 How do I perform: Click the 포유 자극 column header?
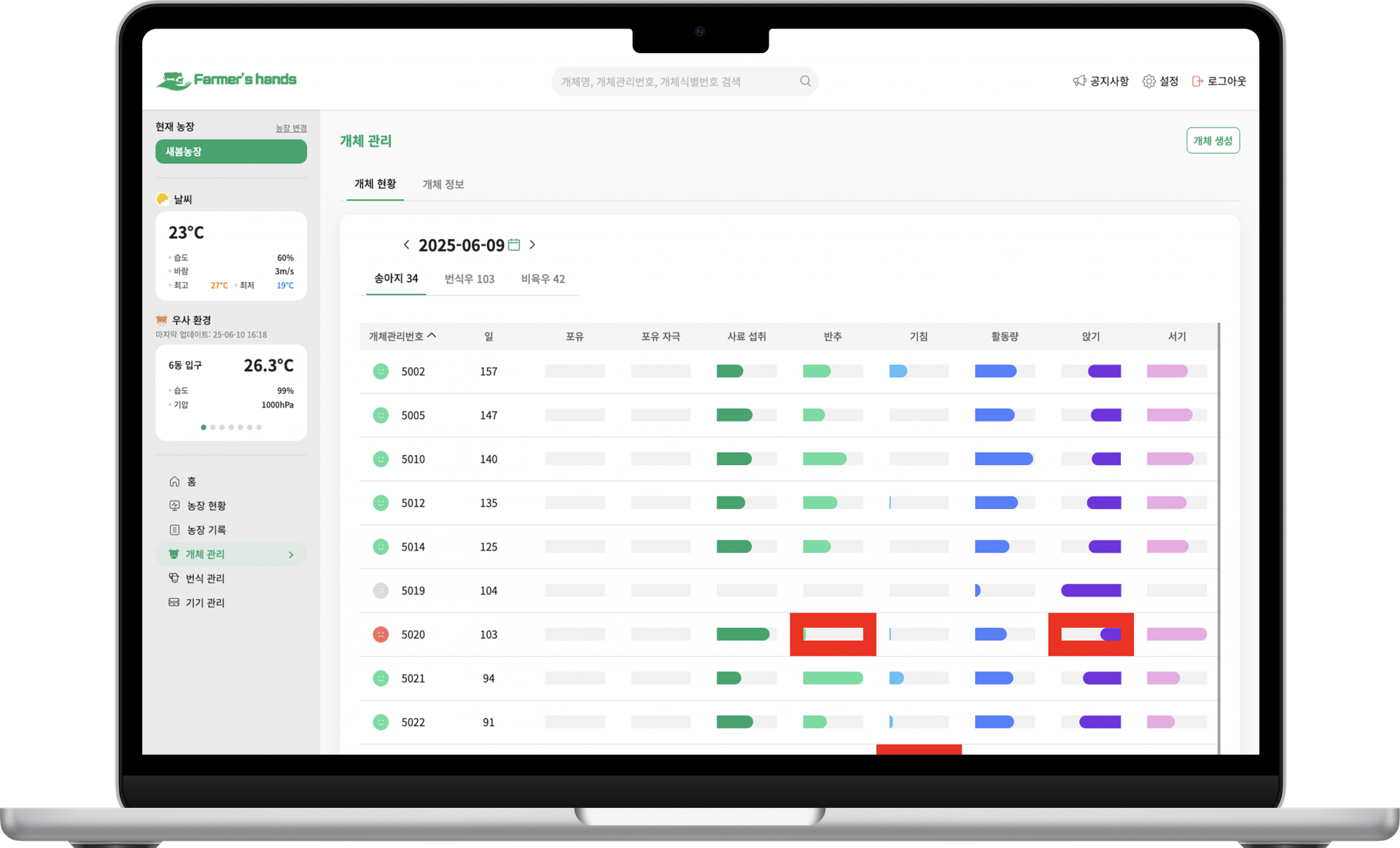[661, 336]
